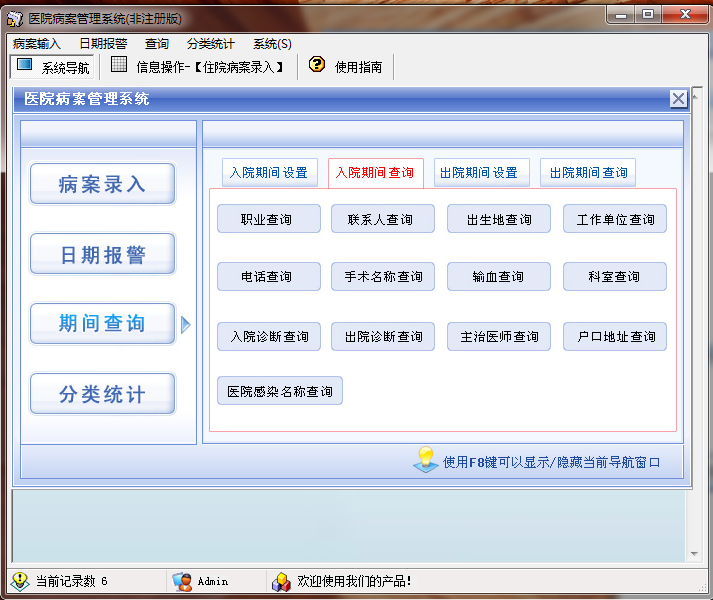The width and height of the screenshot is (713, 600).
Task: Click the 工作单位查询 button
Action: point(615,219)
